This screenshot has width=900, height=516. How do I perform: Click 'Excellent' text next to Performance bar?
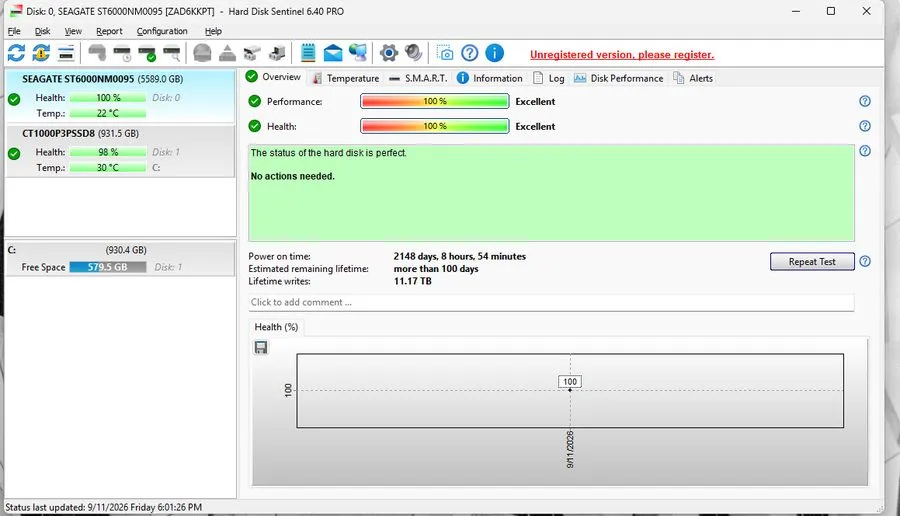click(535, 101)
